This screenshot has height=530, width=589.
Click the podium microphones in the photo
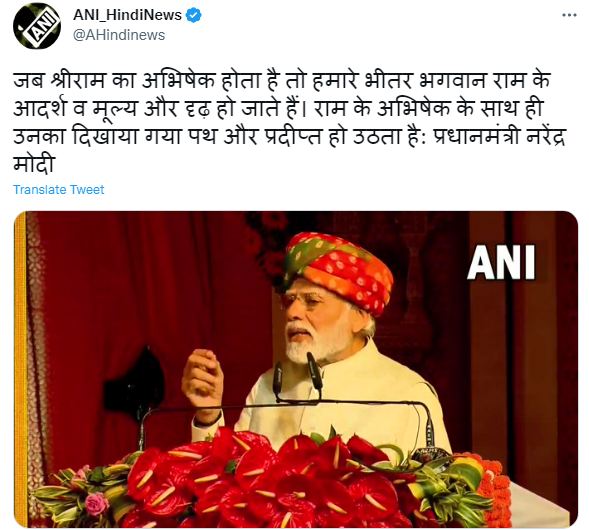297,376
